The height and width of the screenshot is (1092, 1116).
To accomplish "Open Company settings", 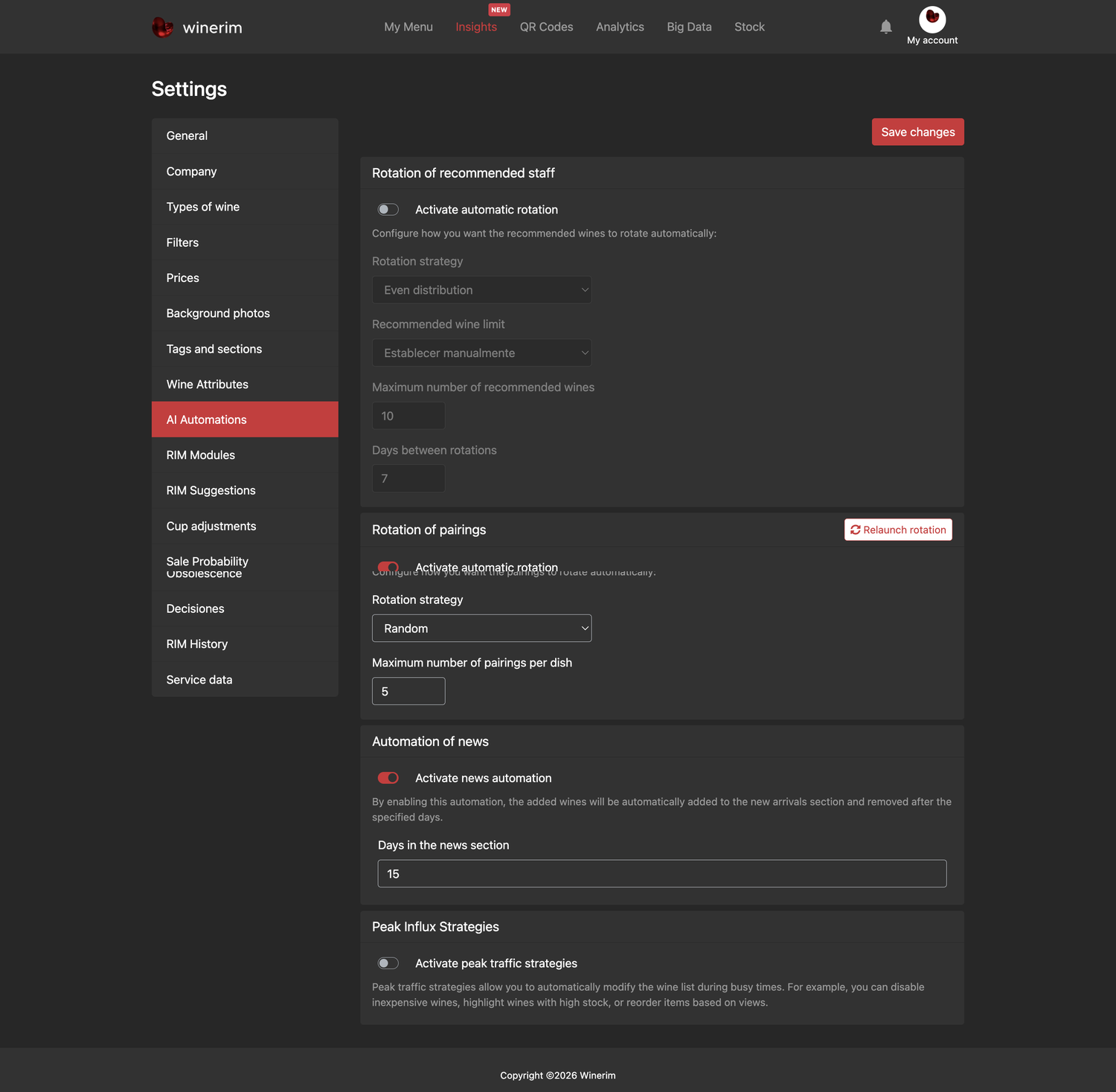I will click(x=245, y=171).
